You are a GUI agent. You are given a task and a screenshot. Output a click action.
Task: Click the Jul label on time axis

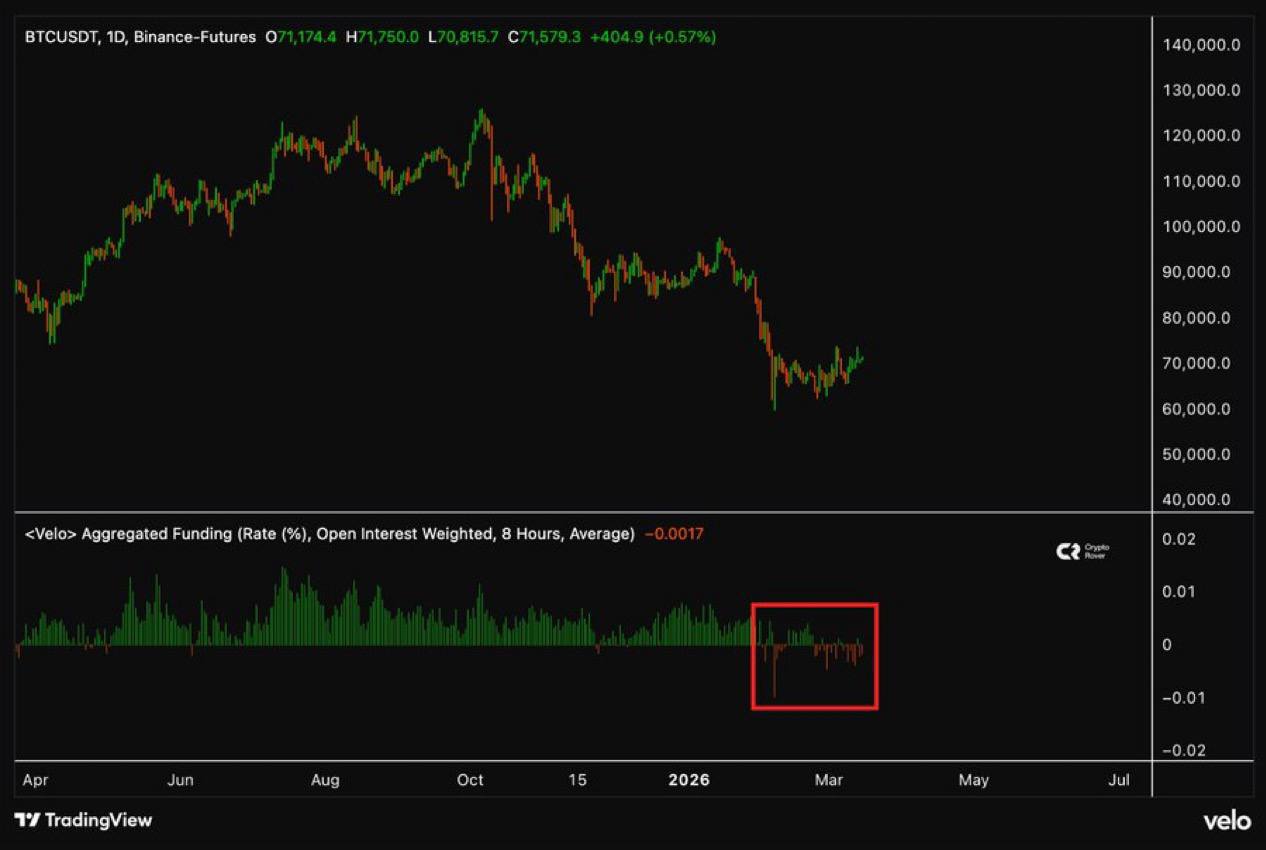[x=1120, y=780]
